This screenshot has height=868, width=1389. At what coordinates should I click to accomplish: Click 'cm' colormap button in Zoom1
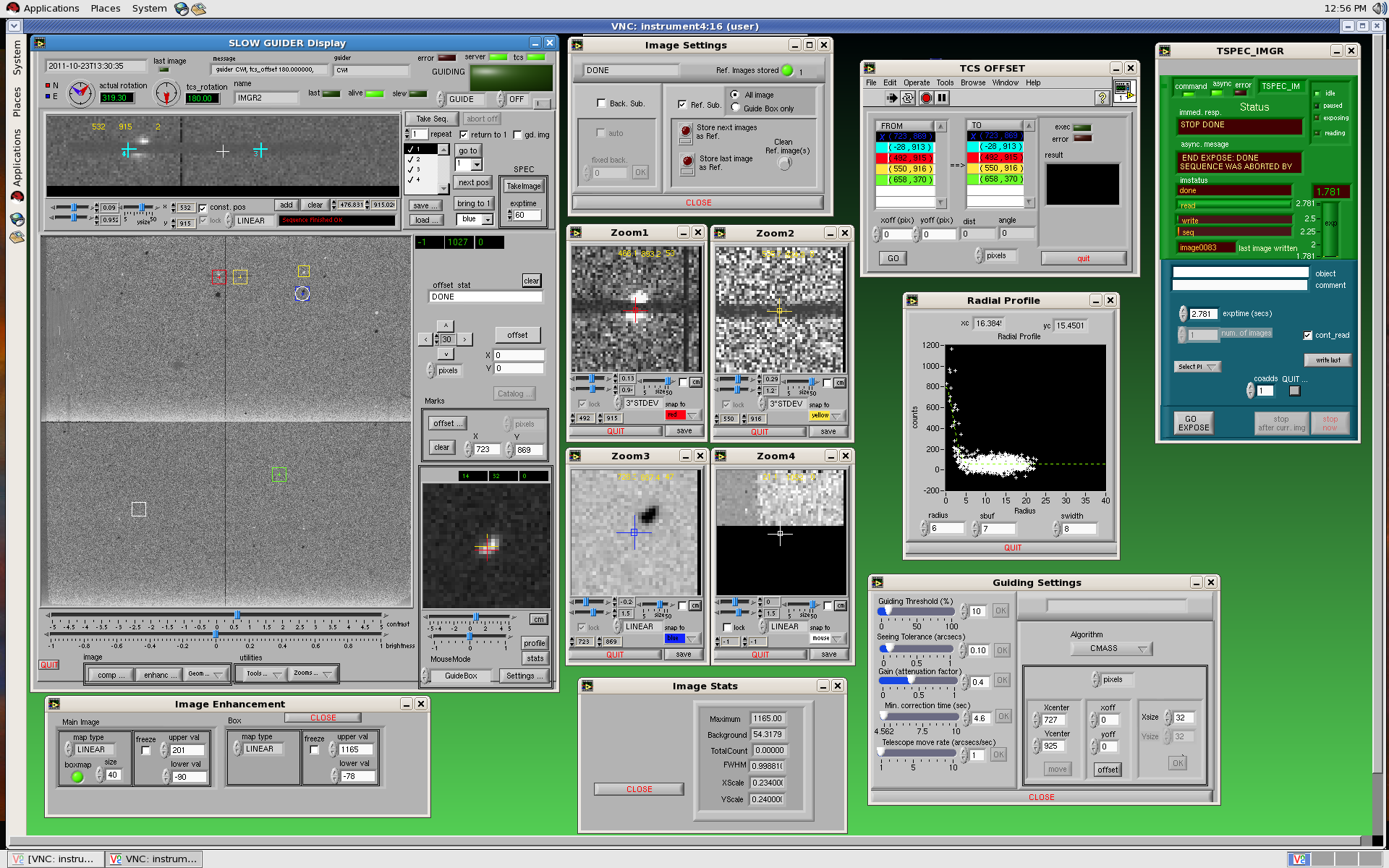click(x=695, y=382)
